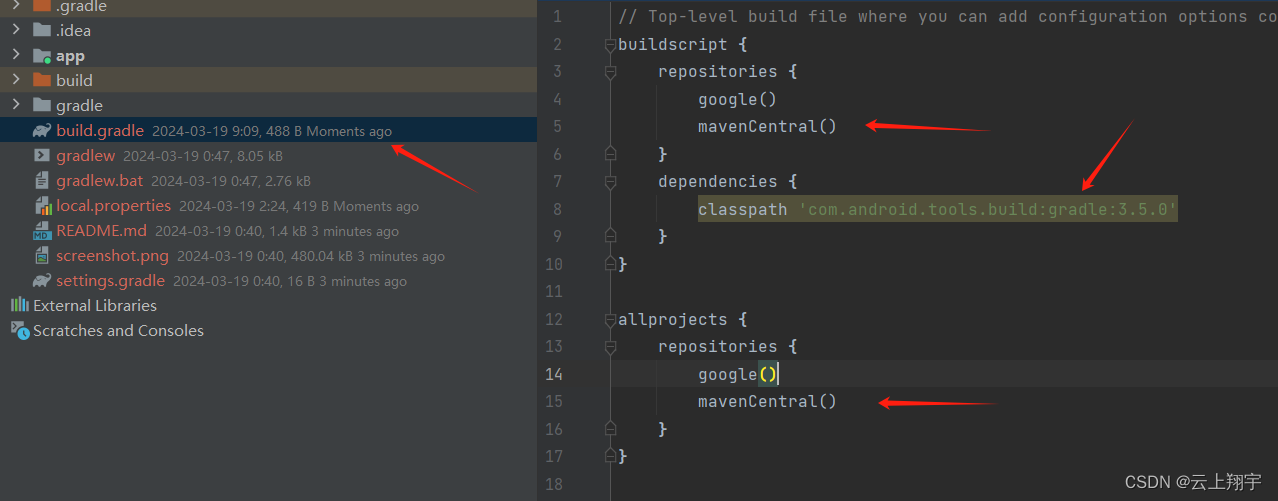Click the gradlew.bat file icon
The width and height of the screenshot is (1278, 501).
(x=41, y=181)
